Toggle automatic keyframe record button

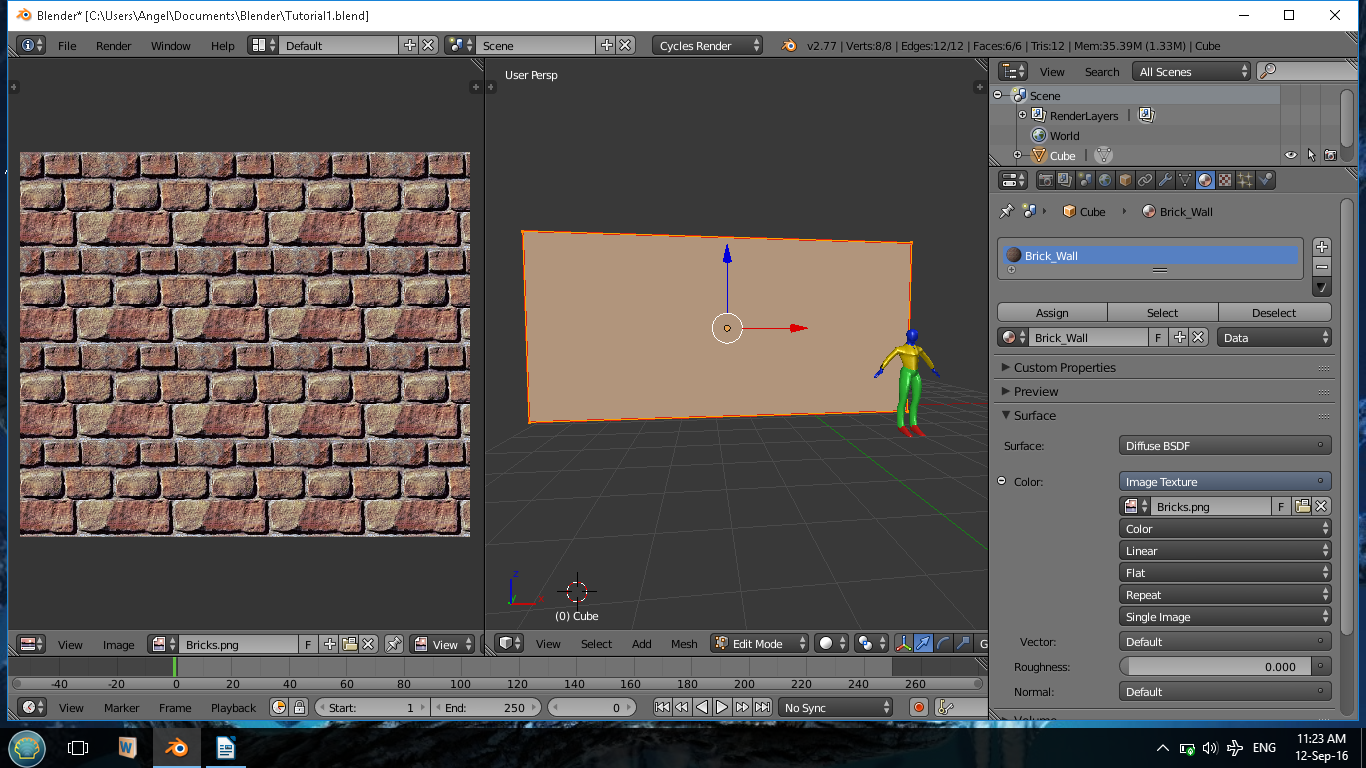919,707
